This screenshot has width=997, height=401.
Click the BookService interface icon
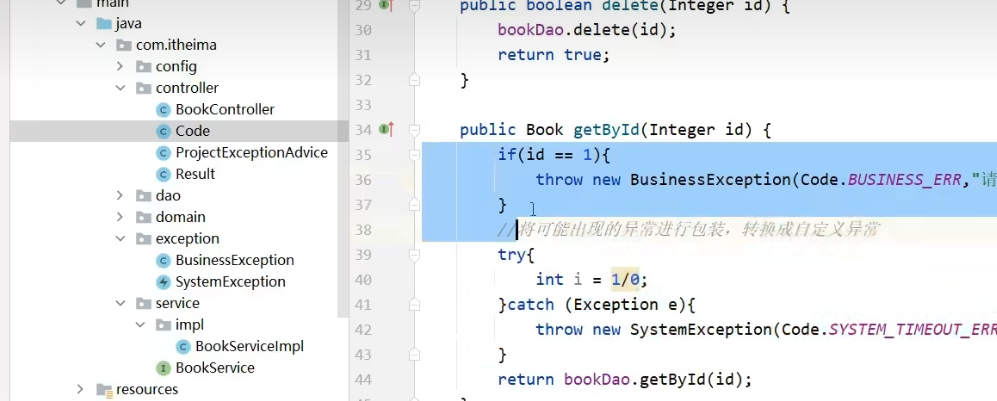pos(164,368)
